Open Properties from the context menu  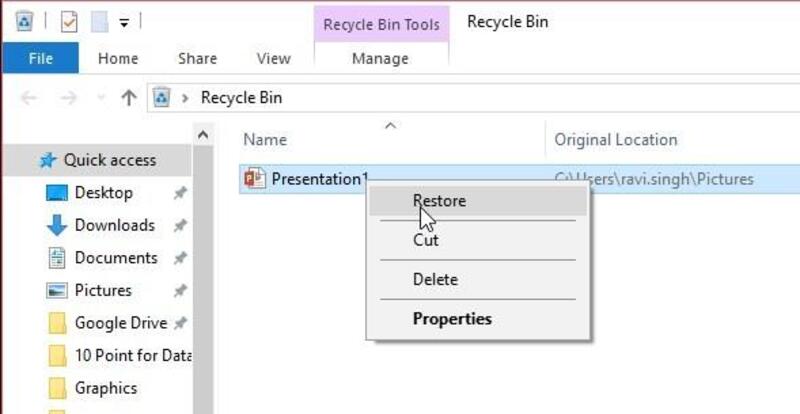coord(452,319)
